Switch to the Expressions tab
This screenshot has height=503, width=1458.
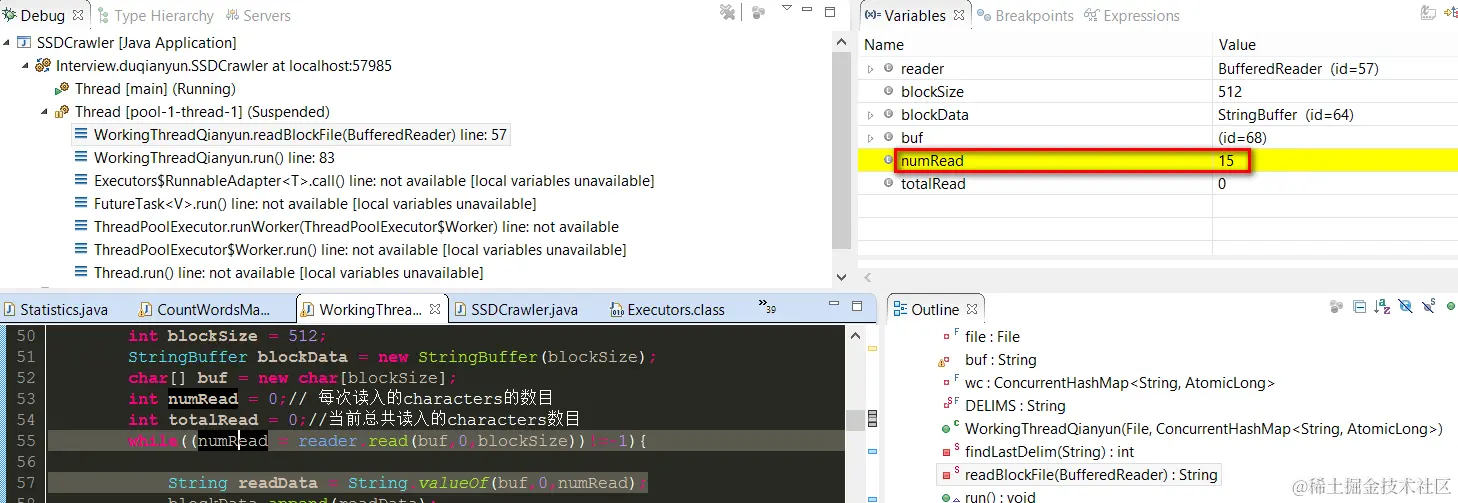pos(1133,15)
